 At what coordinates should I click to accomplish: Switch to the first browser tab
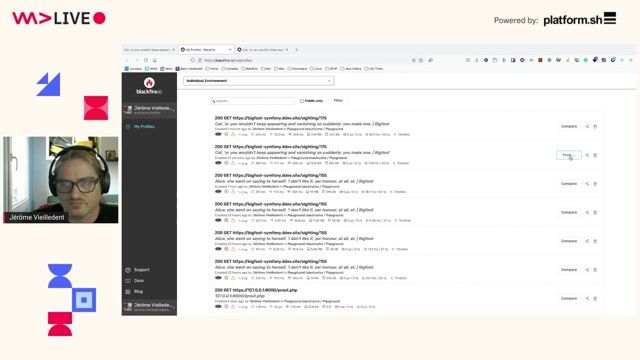150,50
